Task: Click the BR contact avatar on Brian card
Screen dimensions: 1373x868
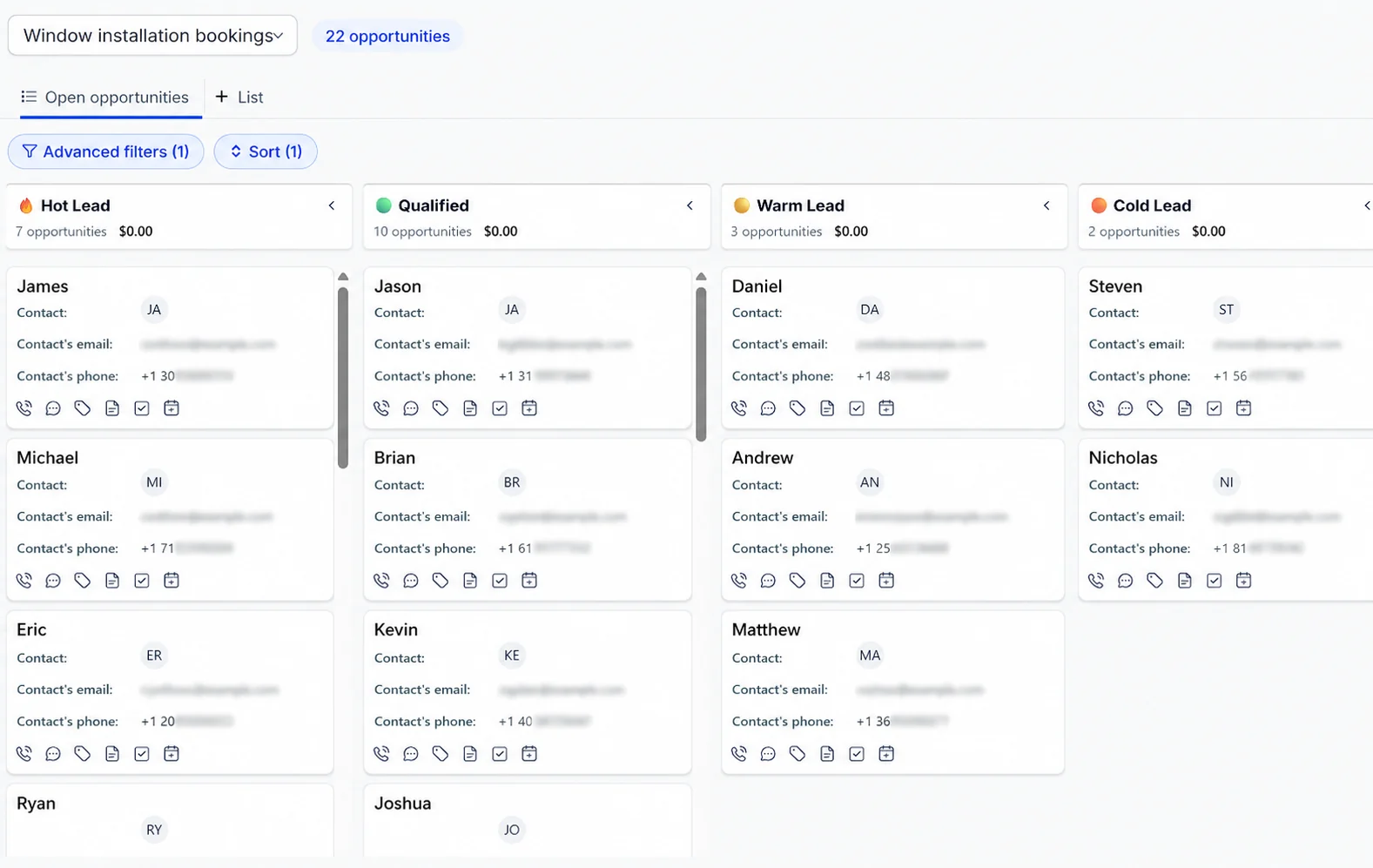Action: (x=512, y=482)
